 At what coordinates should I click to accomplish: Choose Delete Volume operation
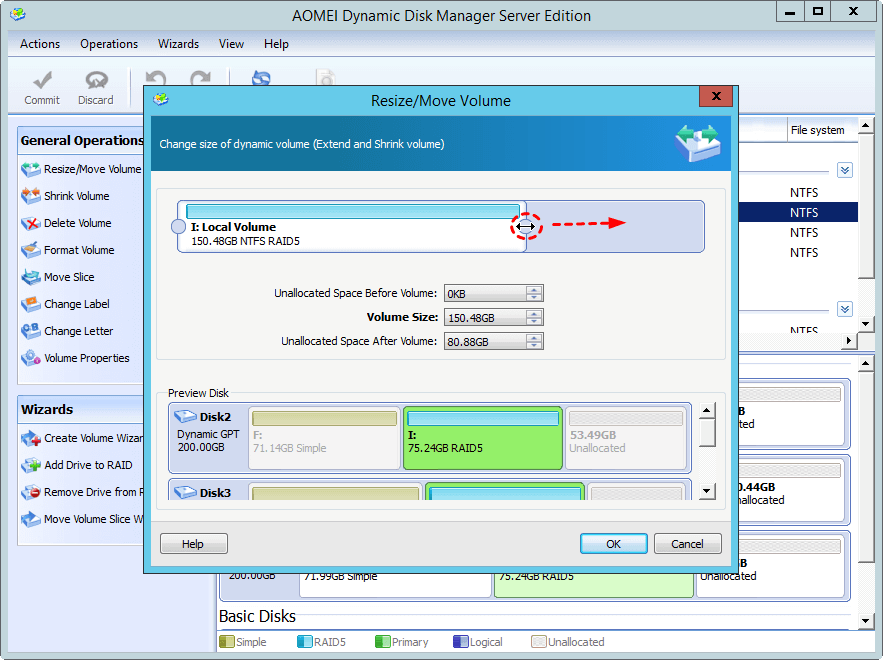pos(66,223)
